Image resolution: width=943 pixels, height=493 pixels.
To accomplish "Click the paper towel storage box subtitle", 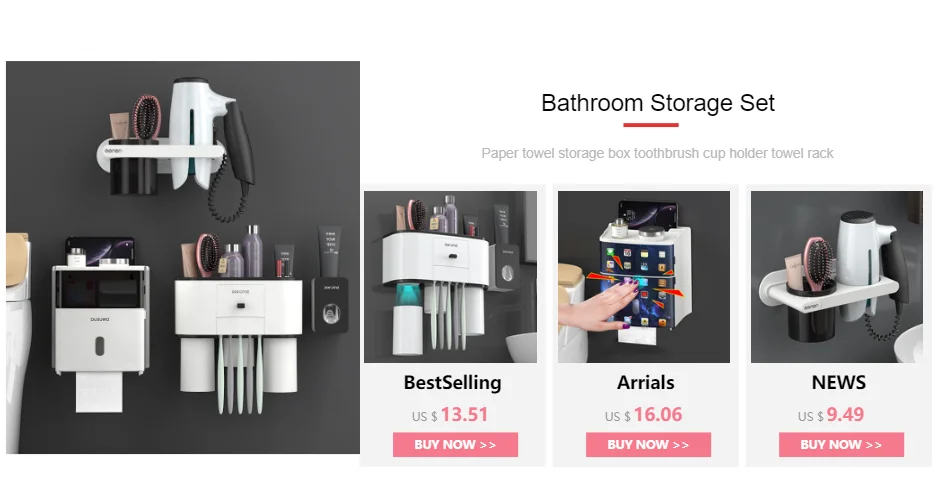I will [657, 153].
